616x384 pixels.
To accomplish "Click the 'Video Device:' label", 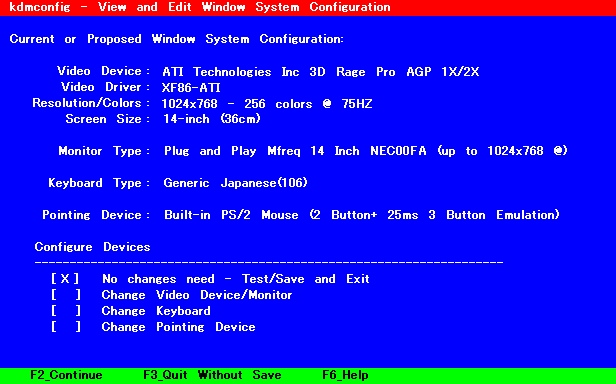I will pyautogui.click(x=104, y=72).
